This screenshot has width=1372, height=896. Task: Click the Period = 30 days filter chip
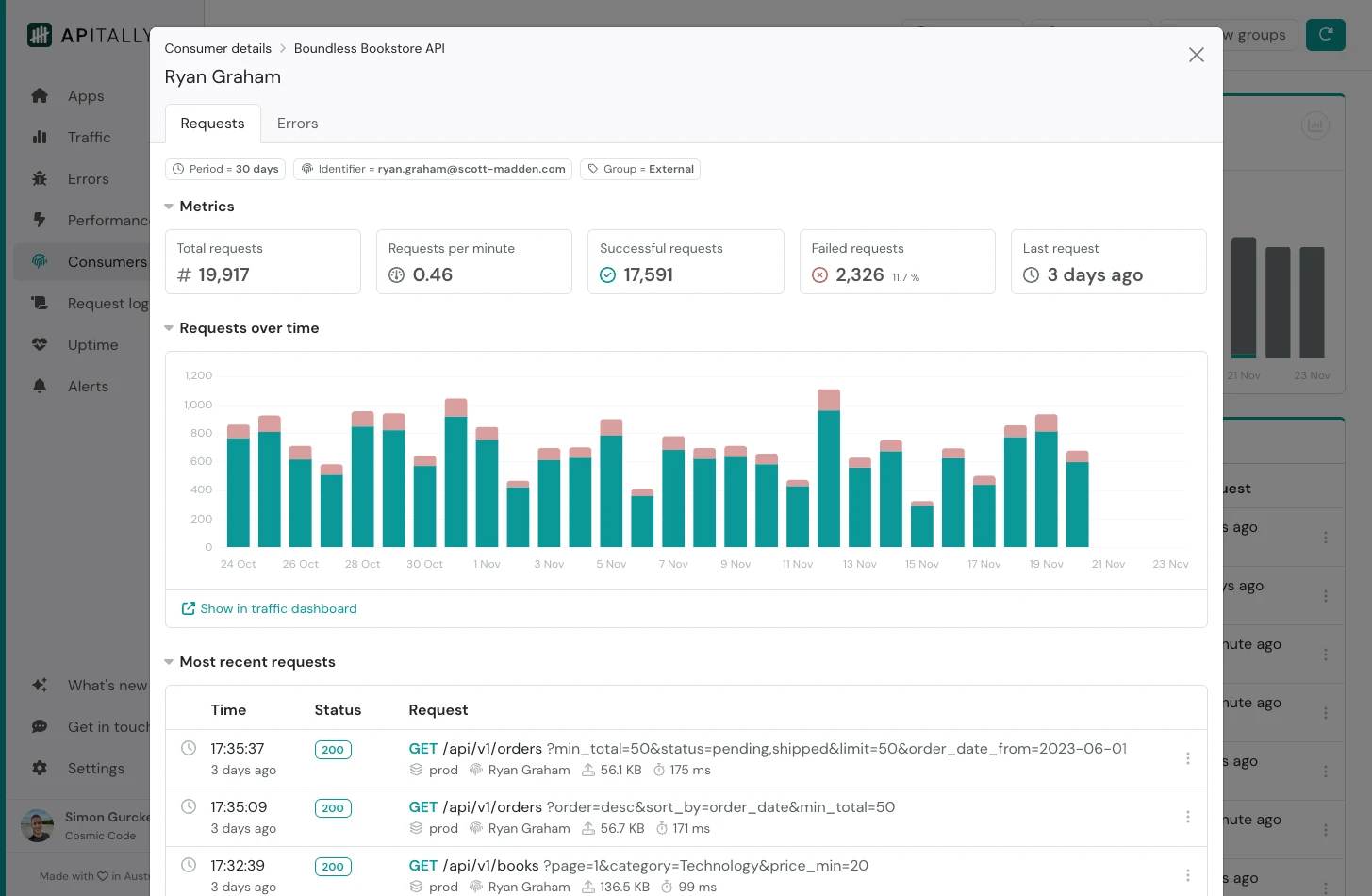225,170
